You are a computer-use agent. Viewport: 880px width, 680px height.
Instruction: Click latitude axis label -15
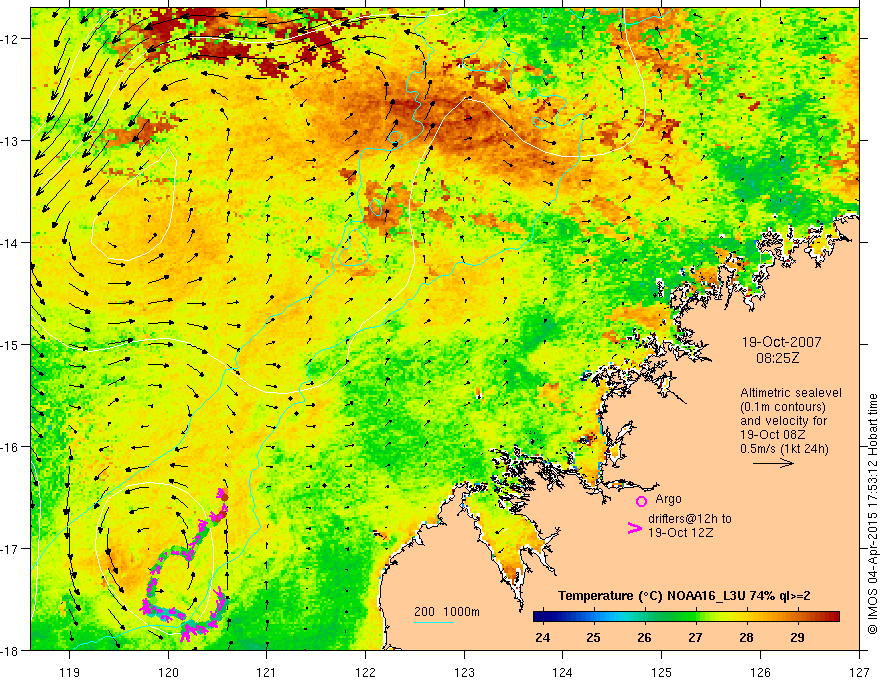11,344
